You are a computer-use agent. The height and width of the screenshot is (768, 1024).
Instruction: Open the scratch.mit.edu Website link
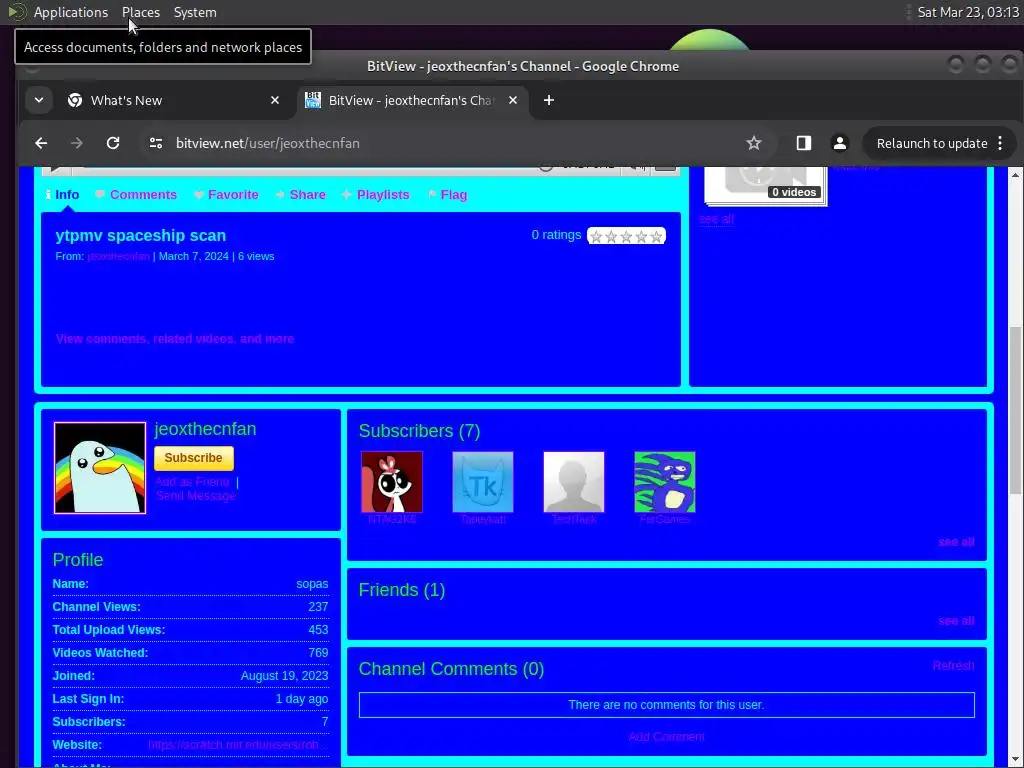pos(238,745)
